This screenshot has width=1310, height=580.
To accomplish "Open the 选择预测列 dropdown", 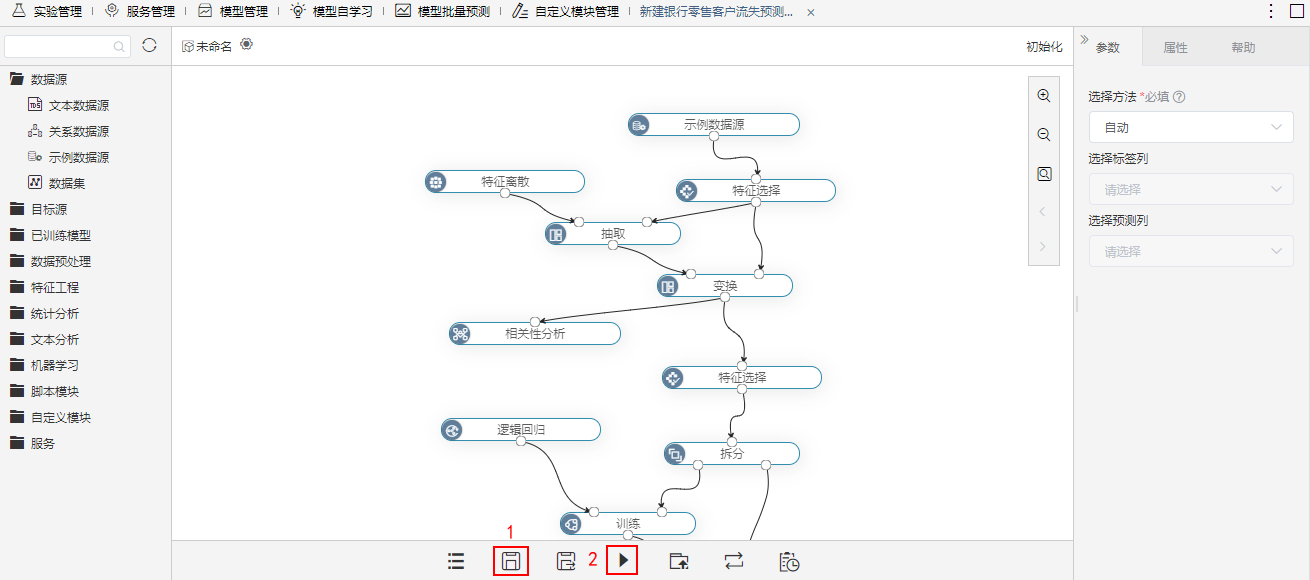I will (1191, 252).
